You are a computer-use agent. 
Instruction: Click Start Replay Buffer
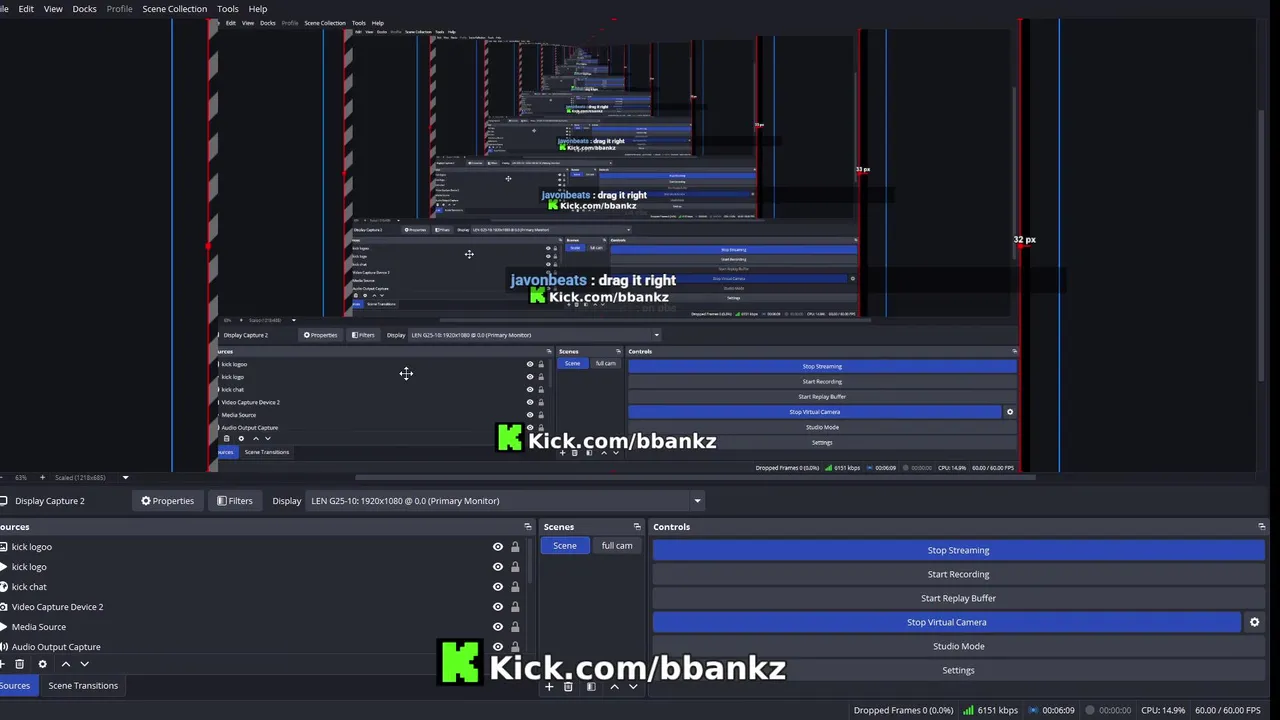click(x=958, y=598)
